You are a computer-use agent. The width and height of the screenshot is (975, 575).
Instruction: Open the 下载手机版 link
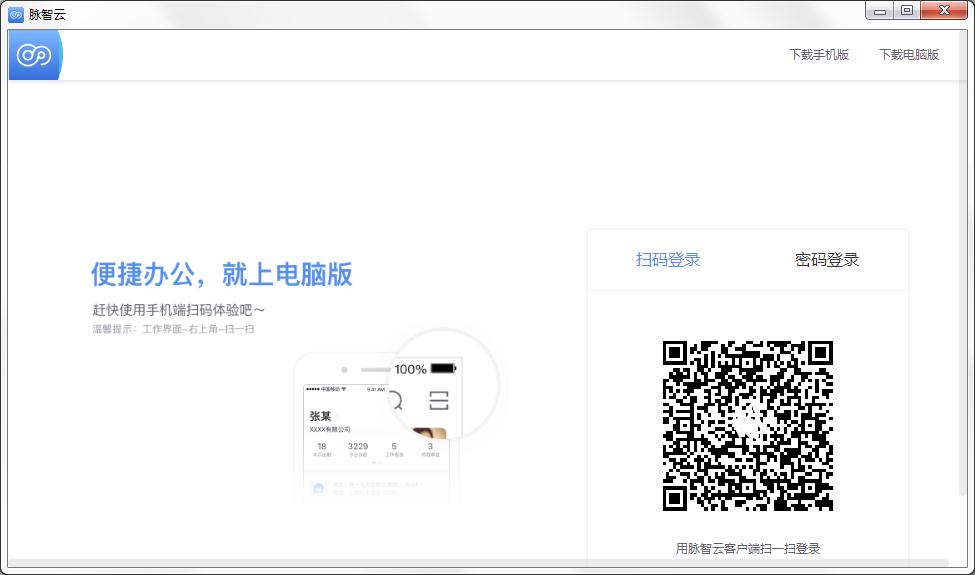click(x=818, y=55)
